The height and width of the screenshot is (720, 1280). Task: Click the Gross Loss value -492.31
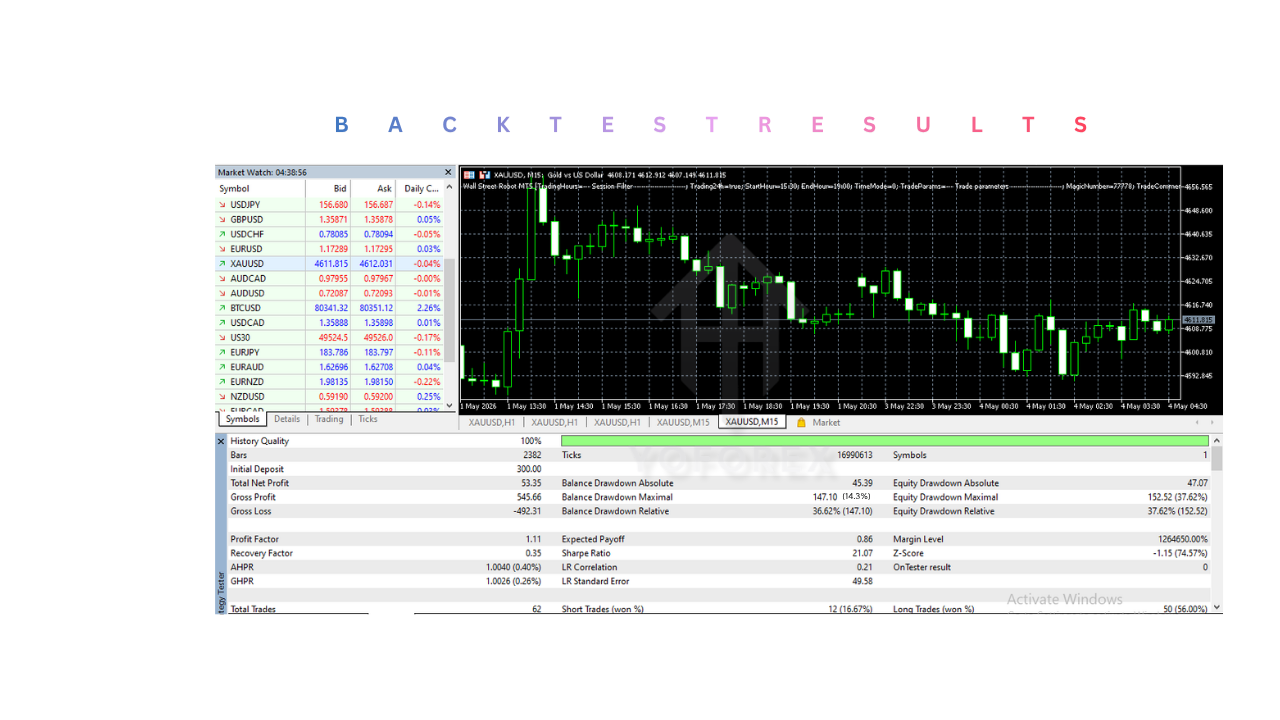(526, 511)
